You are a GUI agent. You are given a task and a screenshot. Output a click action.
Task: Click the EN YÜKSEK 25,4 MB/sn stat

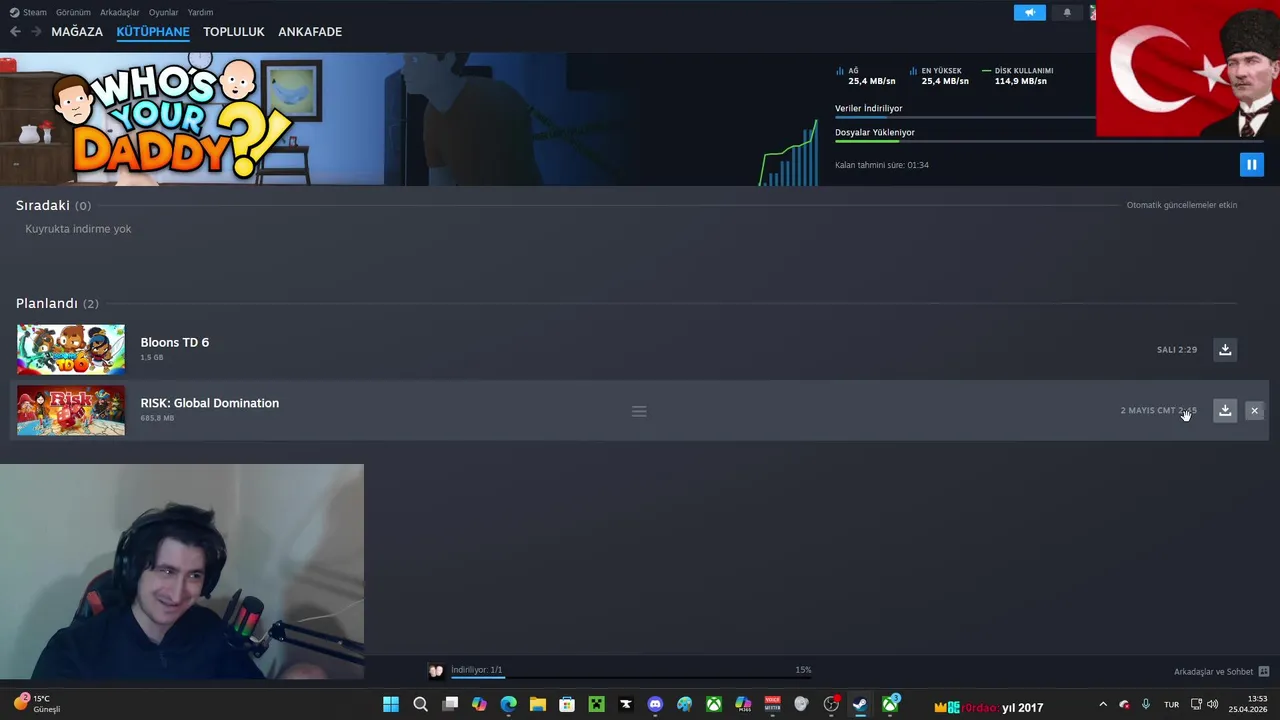coord(939,76)
